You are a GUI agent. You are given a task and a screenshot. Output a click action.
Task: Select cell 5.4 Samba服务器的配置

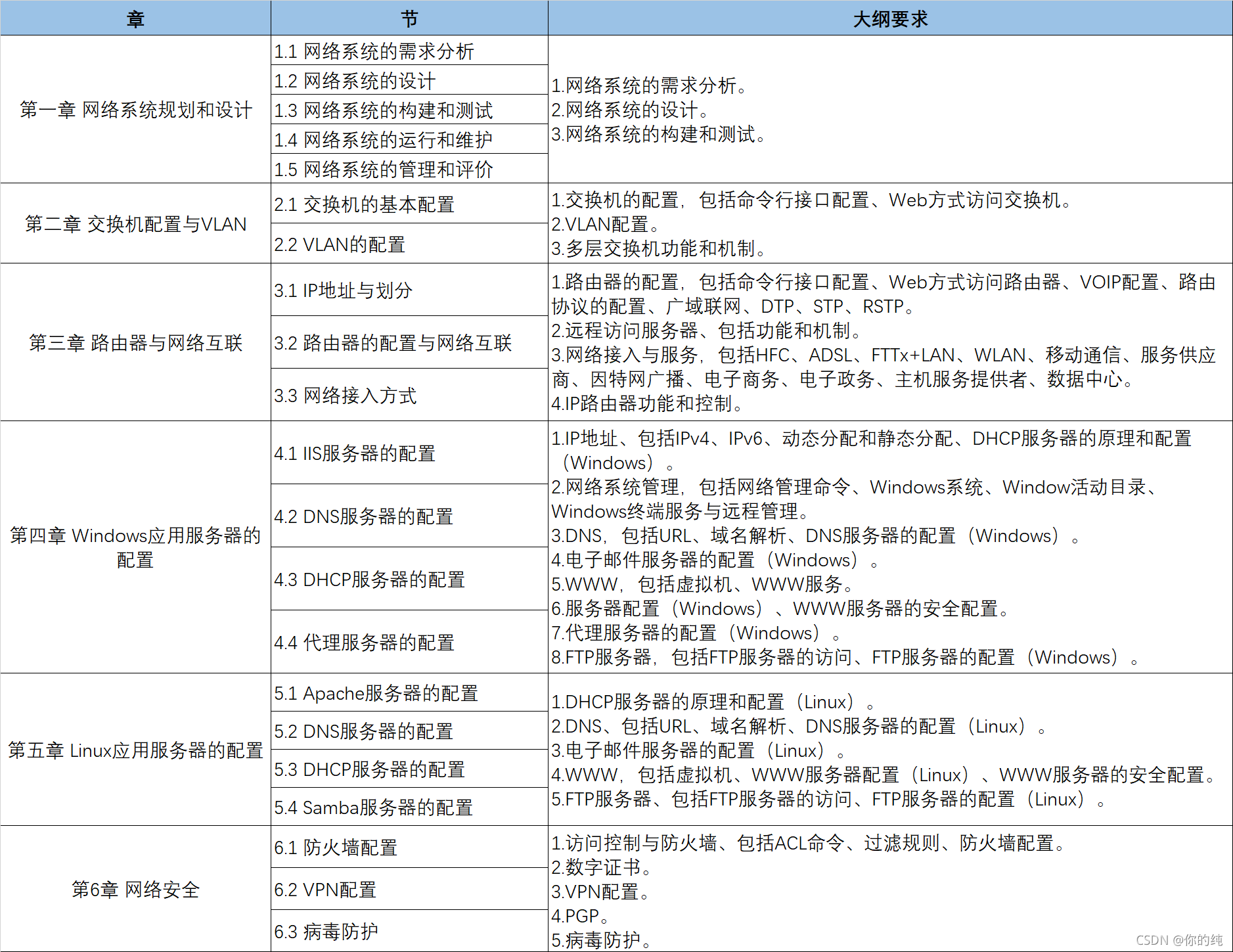point(409,807)
